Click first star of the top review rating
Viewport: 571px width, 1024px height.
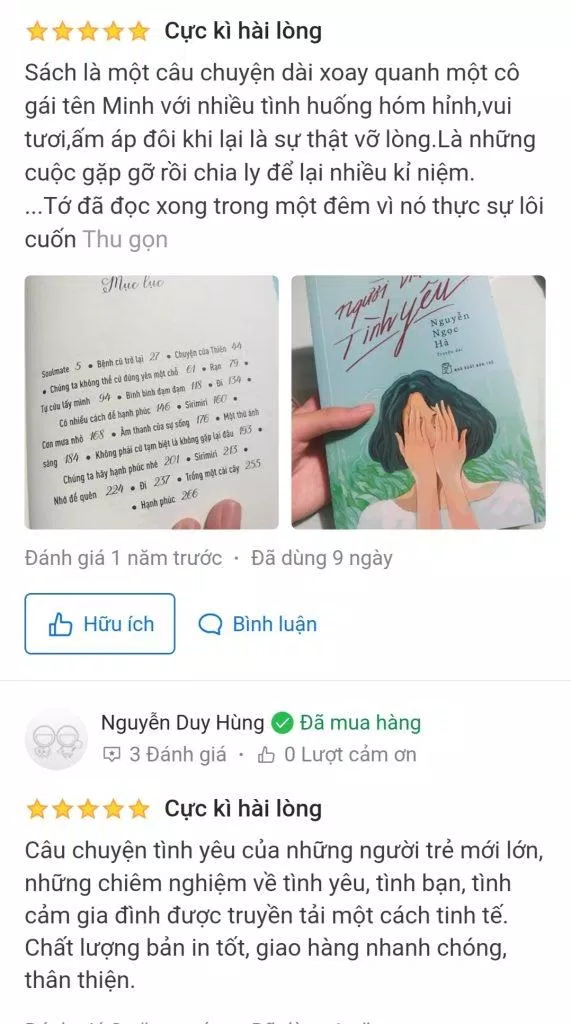[x=37, y=31]
